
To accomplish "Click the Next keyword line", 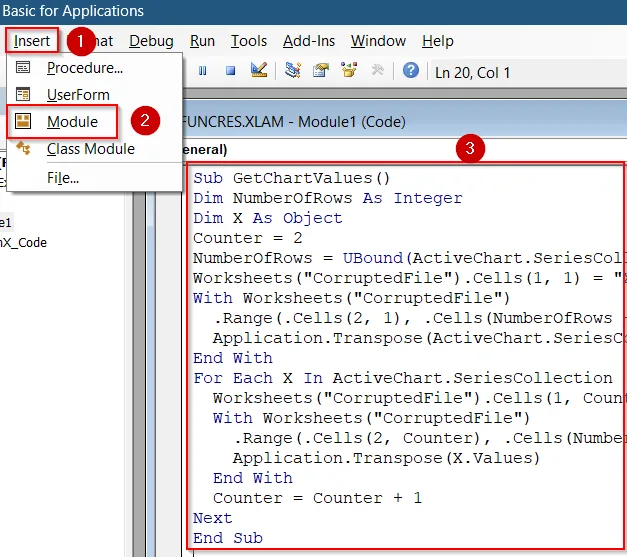I will coord(212,518).
